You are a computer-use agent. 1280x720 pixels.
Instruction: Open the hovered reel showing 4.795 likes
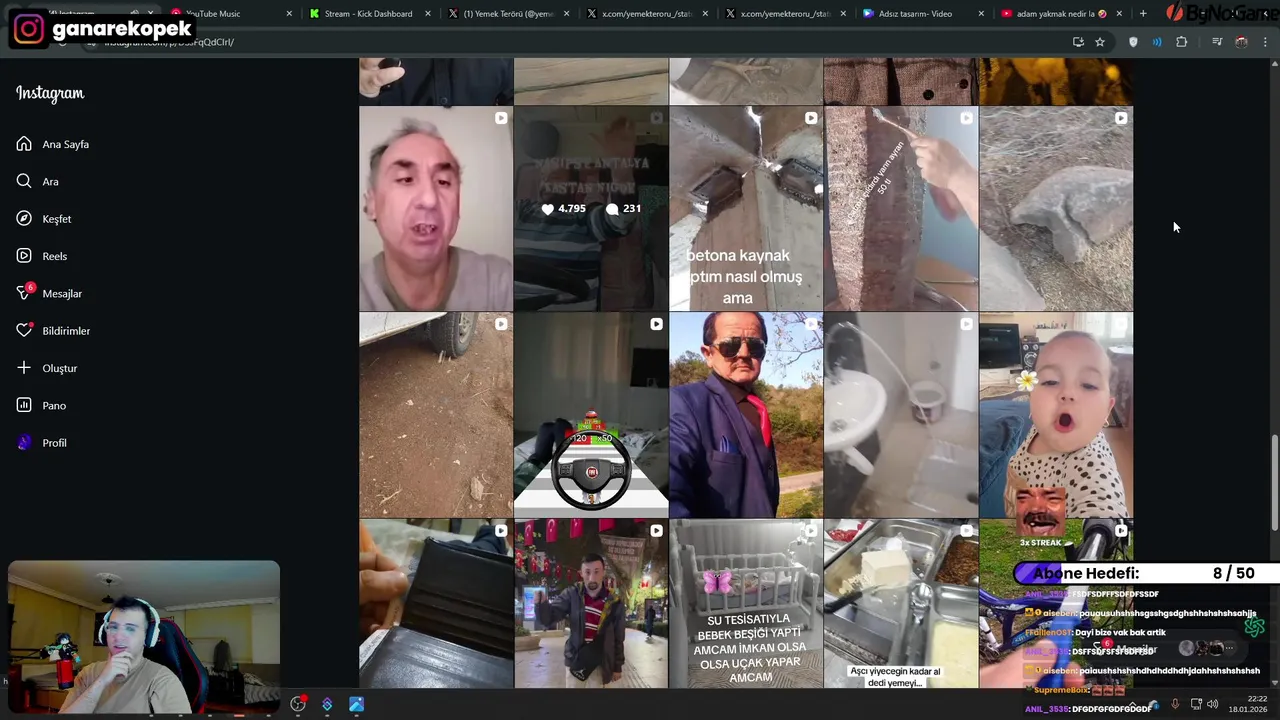tap(591, 209)
